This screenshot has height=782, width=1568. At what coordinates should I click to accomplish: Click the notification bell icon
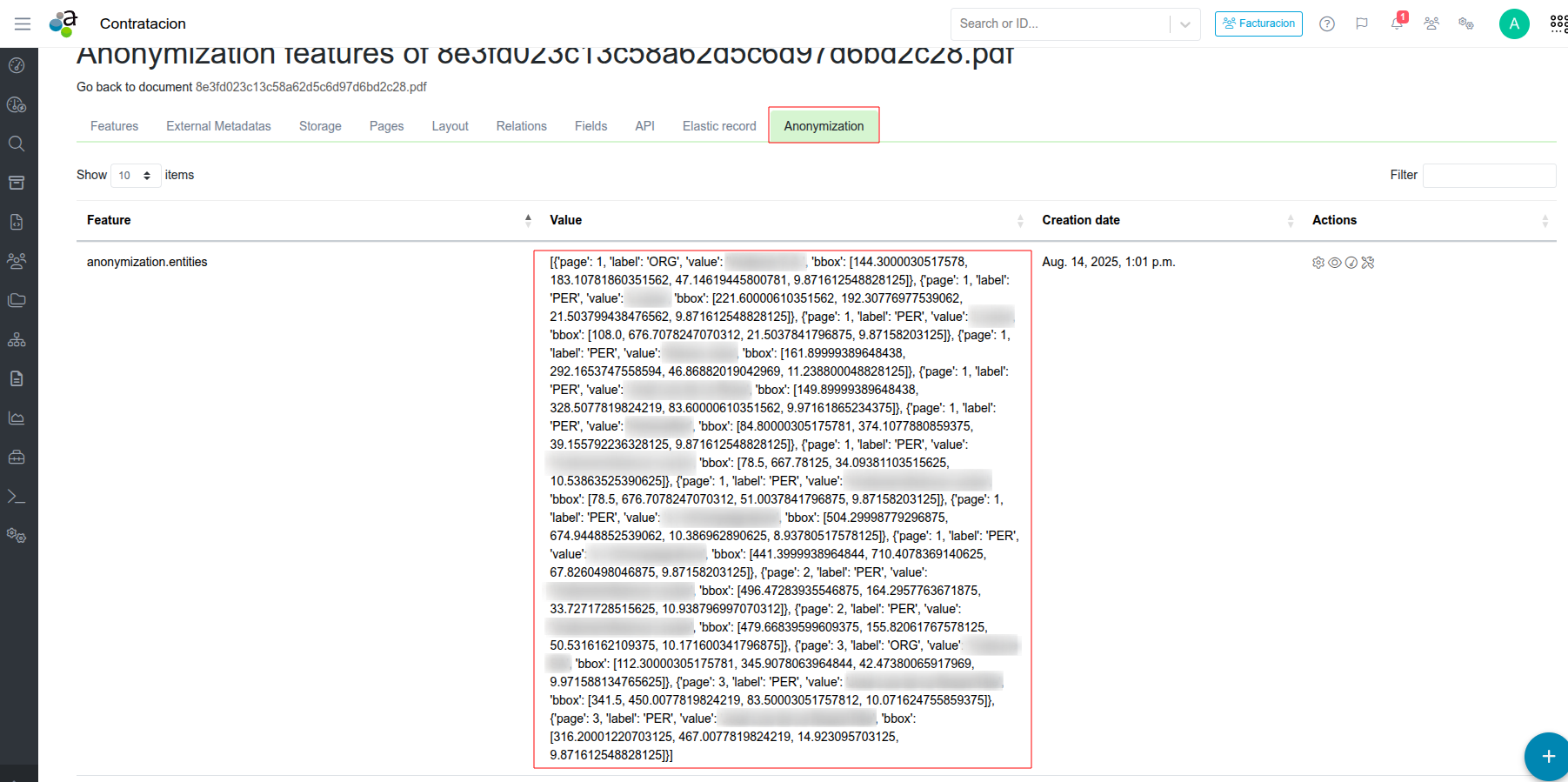(x=1397, y=23)
